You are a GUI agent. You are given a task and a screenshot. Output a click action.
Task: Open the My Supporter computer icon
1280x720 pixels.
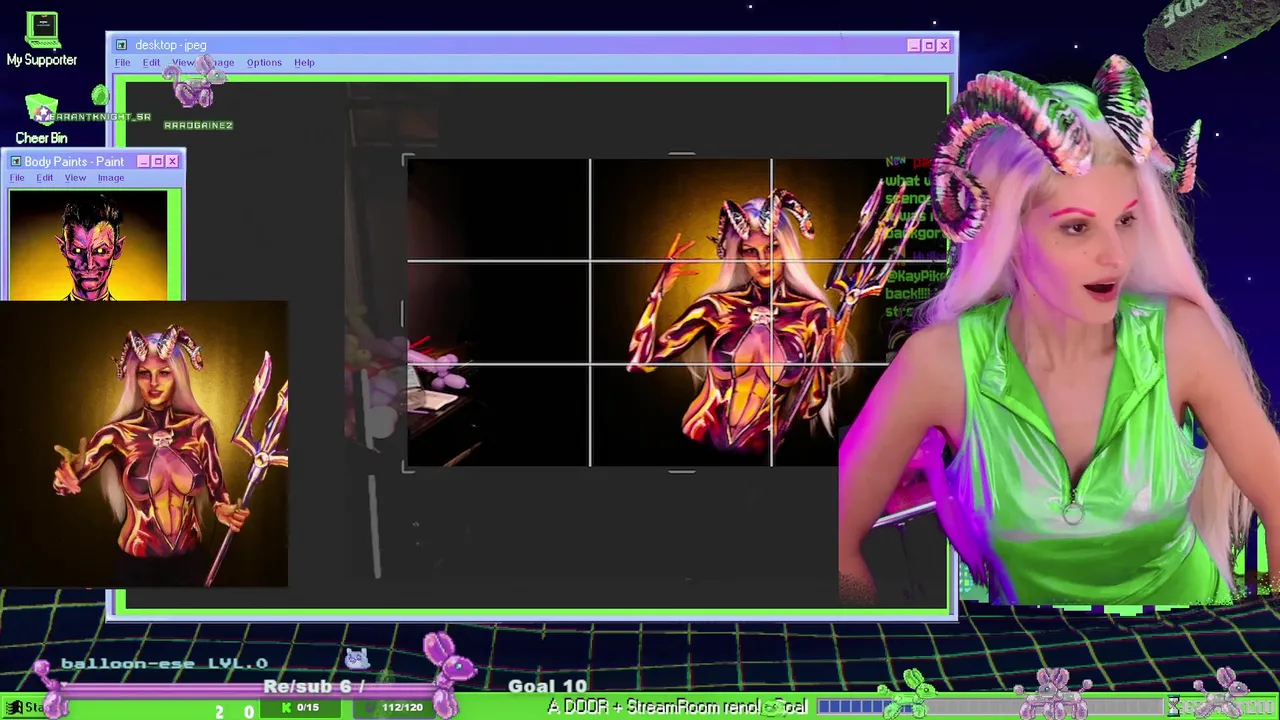coord(42,31)
